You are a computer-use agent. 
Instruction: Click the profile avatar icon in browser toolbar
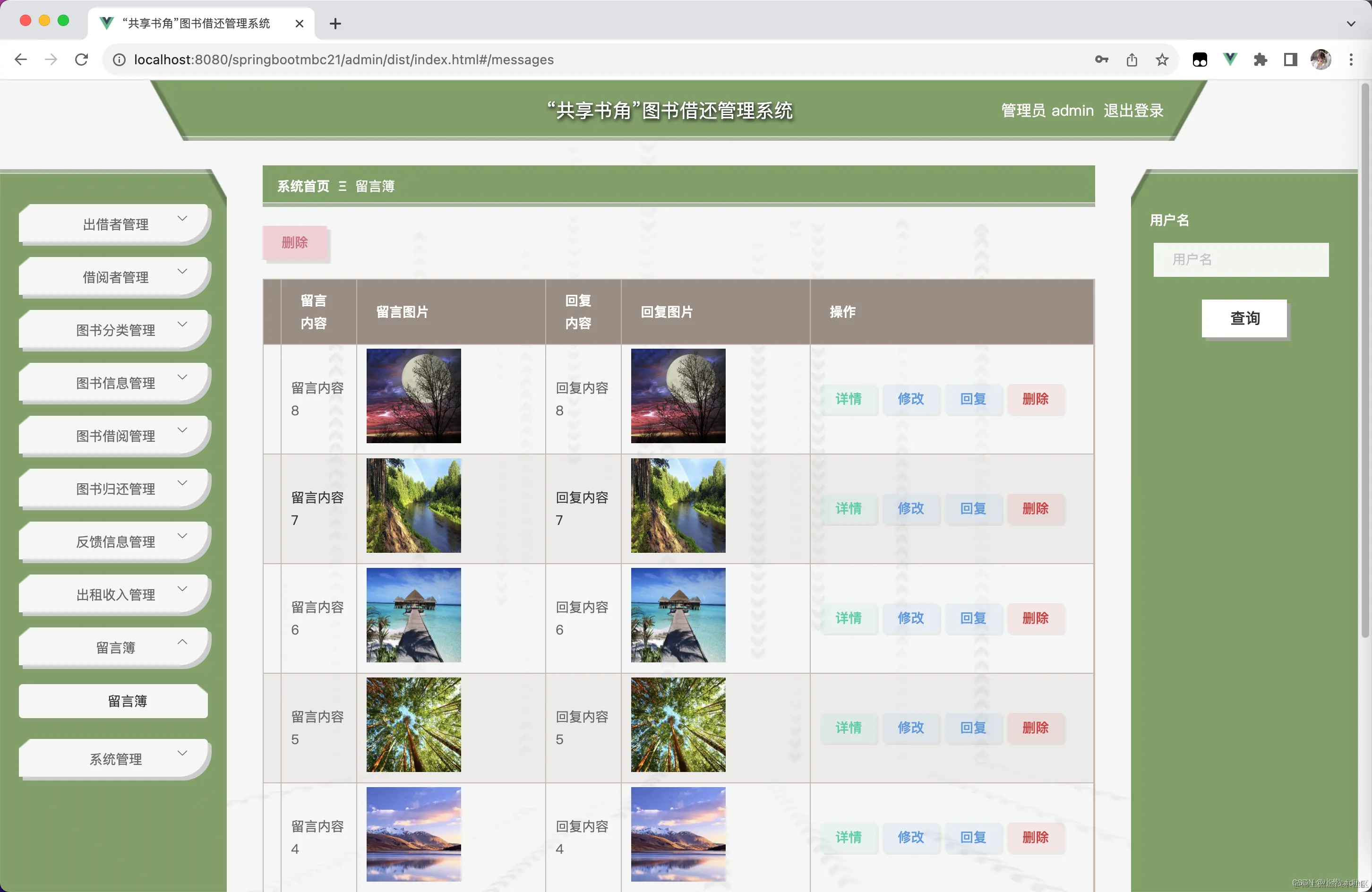(x=1321, y=60)
